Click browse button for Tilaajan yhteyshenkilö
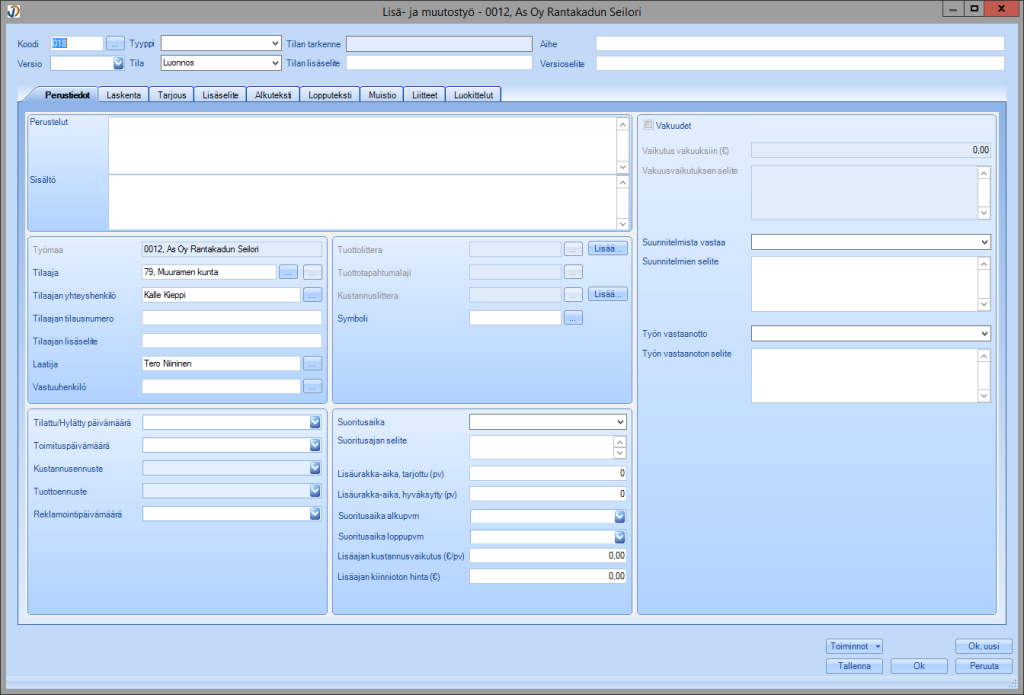Screen dimensions: 1024x695 [x=312, y=295]
